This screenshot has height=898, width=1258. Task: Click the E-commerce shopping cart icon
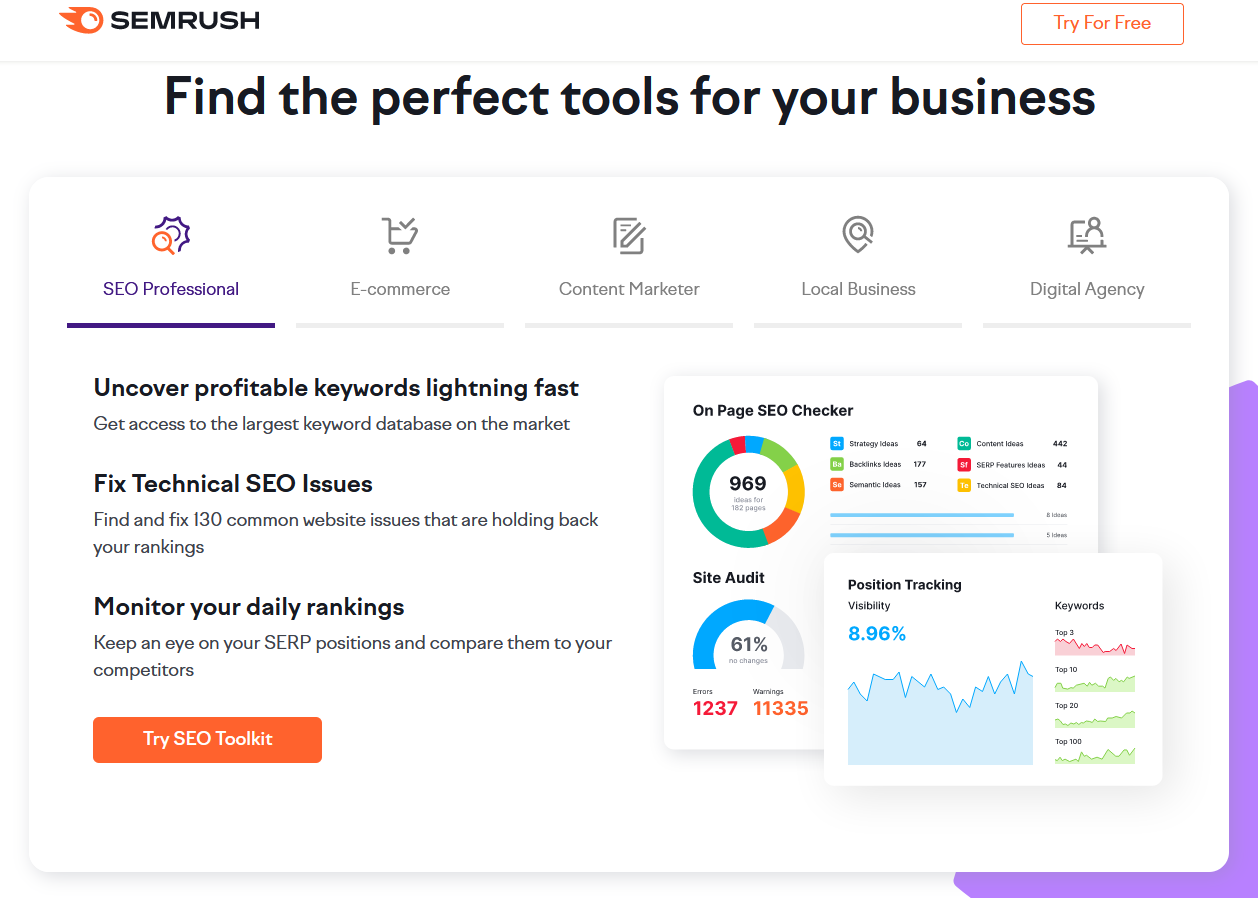tap(400, 236)
